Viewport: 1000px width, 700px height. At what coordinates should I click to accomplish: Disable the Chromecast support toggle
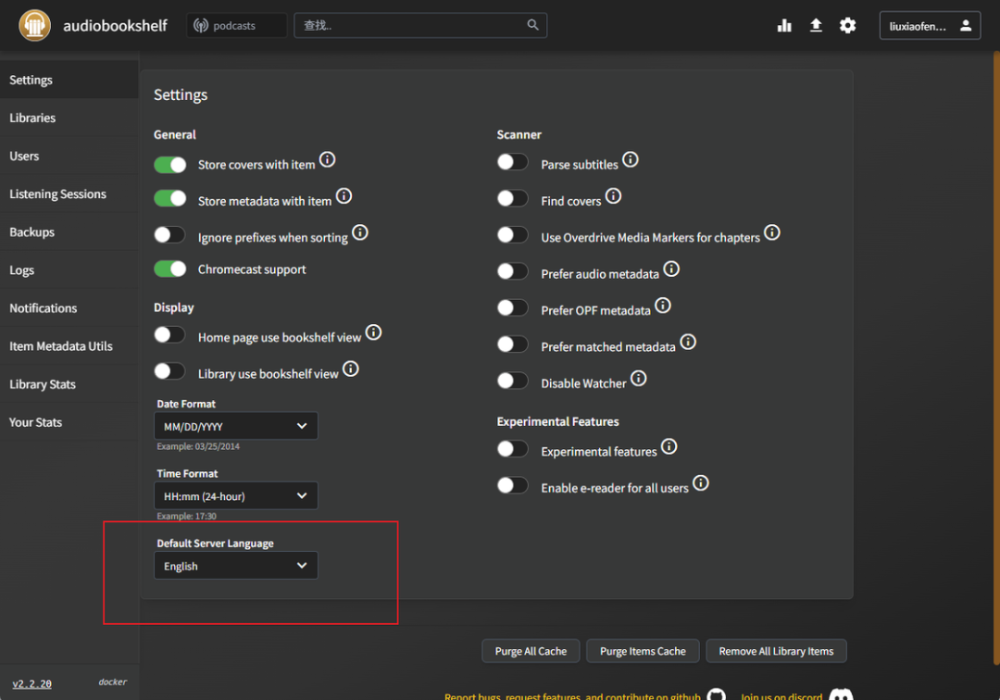click(x=170, y=269)
